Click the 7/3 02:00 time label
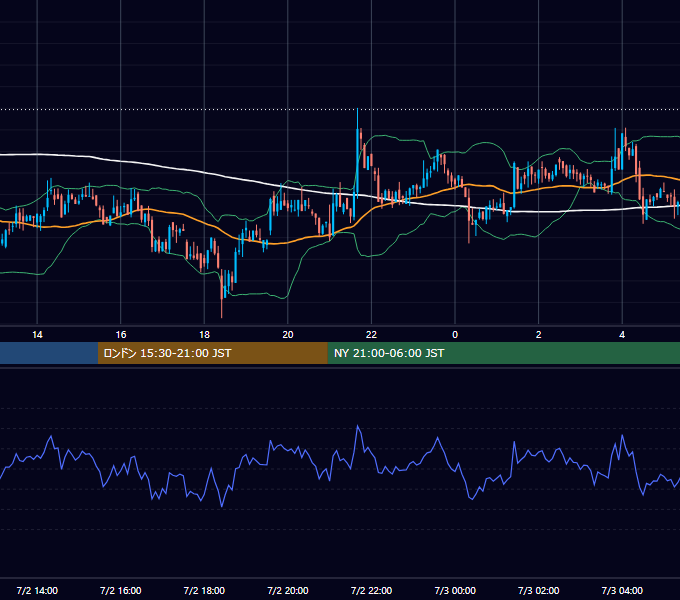Screen dimensions: 680x600 tap(539, 590)
